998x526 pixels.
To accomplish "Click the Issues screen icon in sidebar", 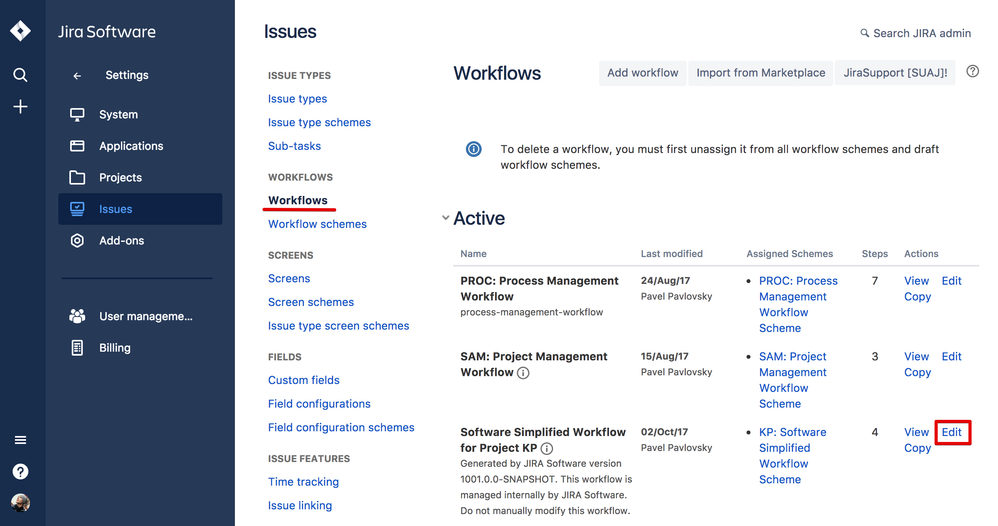I will tap(77, 209).
